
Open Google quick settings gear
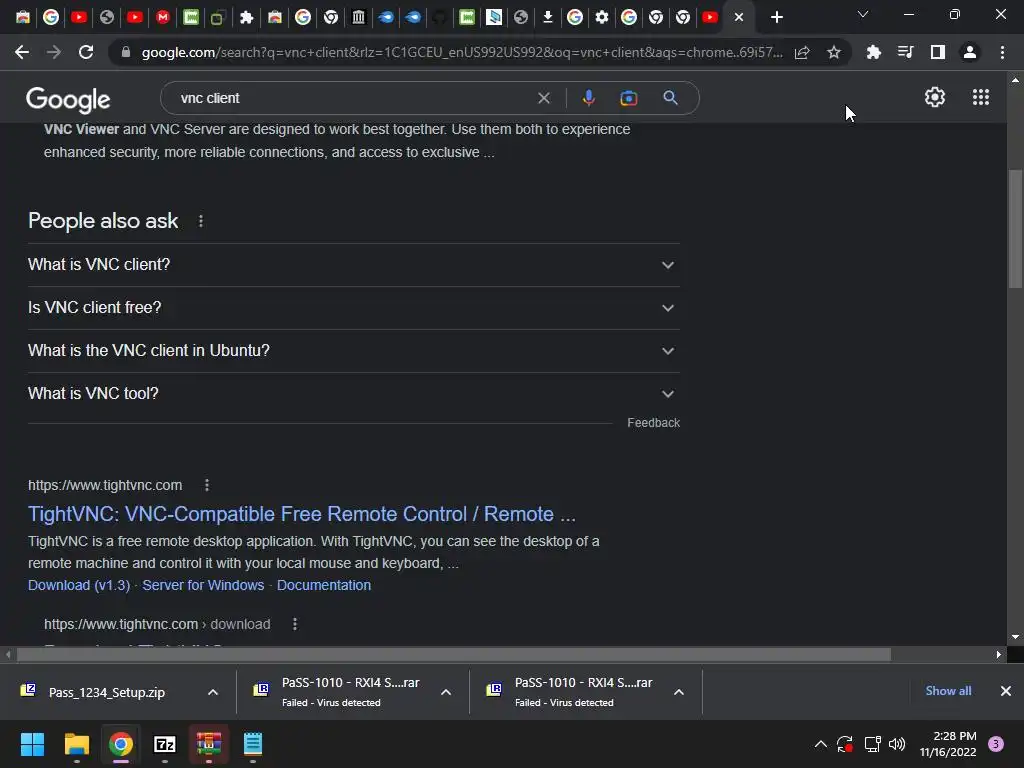tap(935, 97)
